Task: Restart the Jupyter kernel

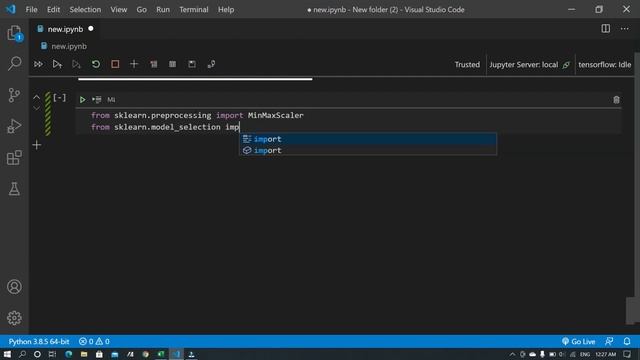Action: coord(96,64)
